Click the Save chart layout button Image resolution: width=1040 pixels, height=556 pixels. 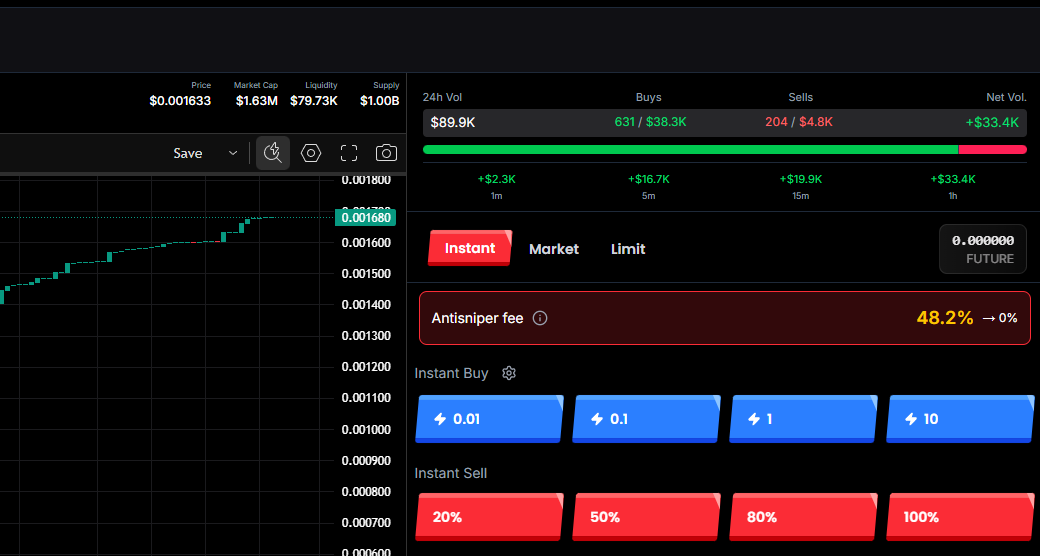click(188, 153)
